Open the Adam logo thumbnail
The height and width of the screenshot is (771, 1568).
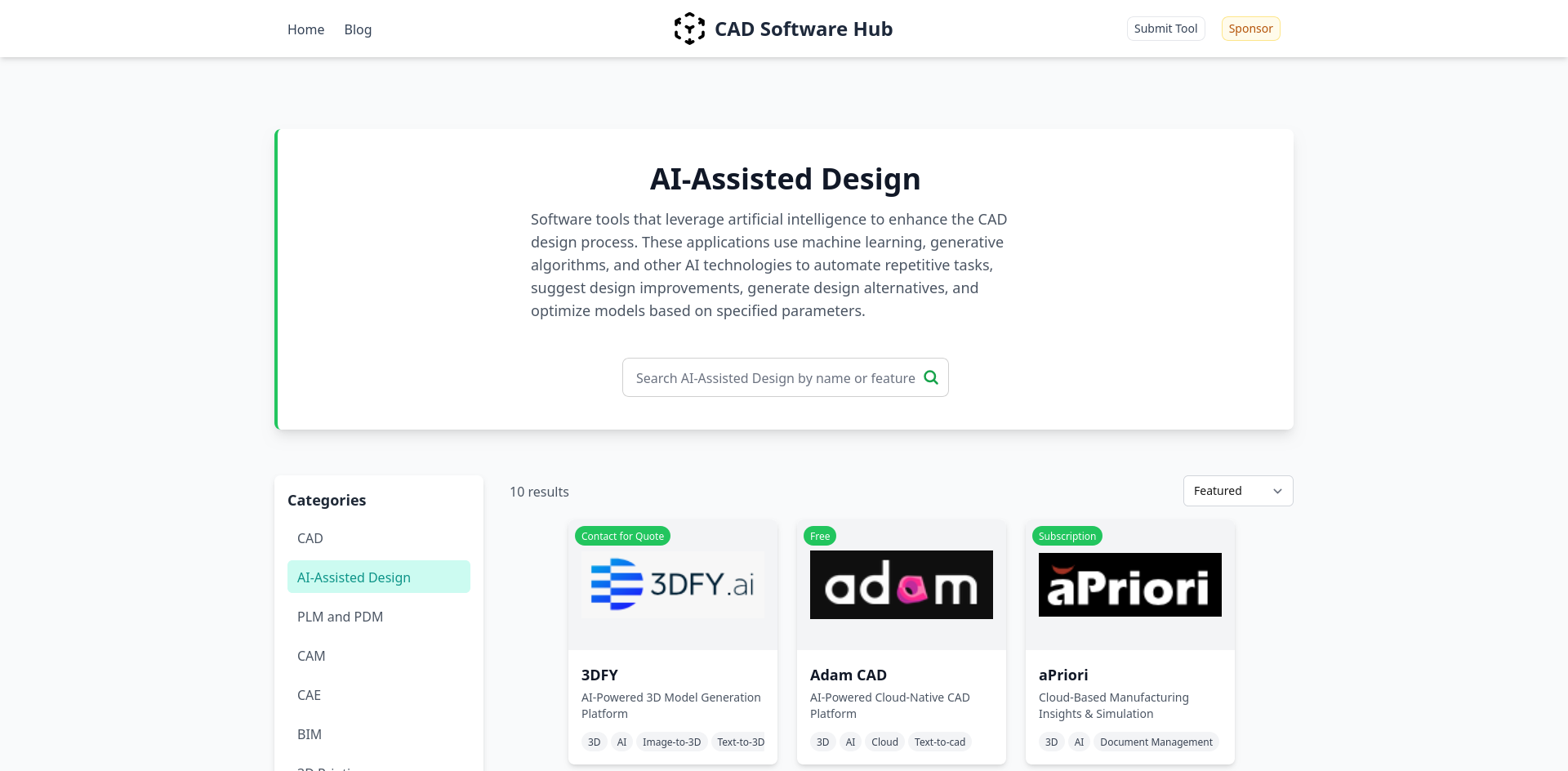[902, 585]
